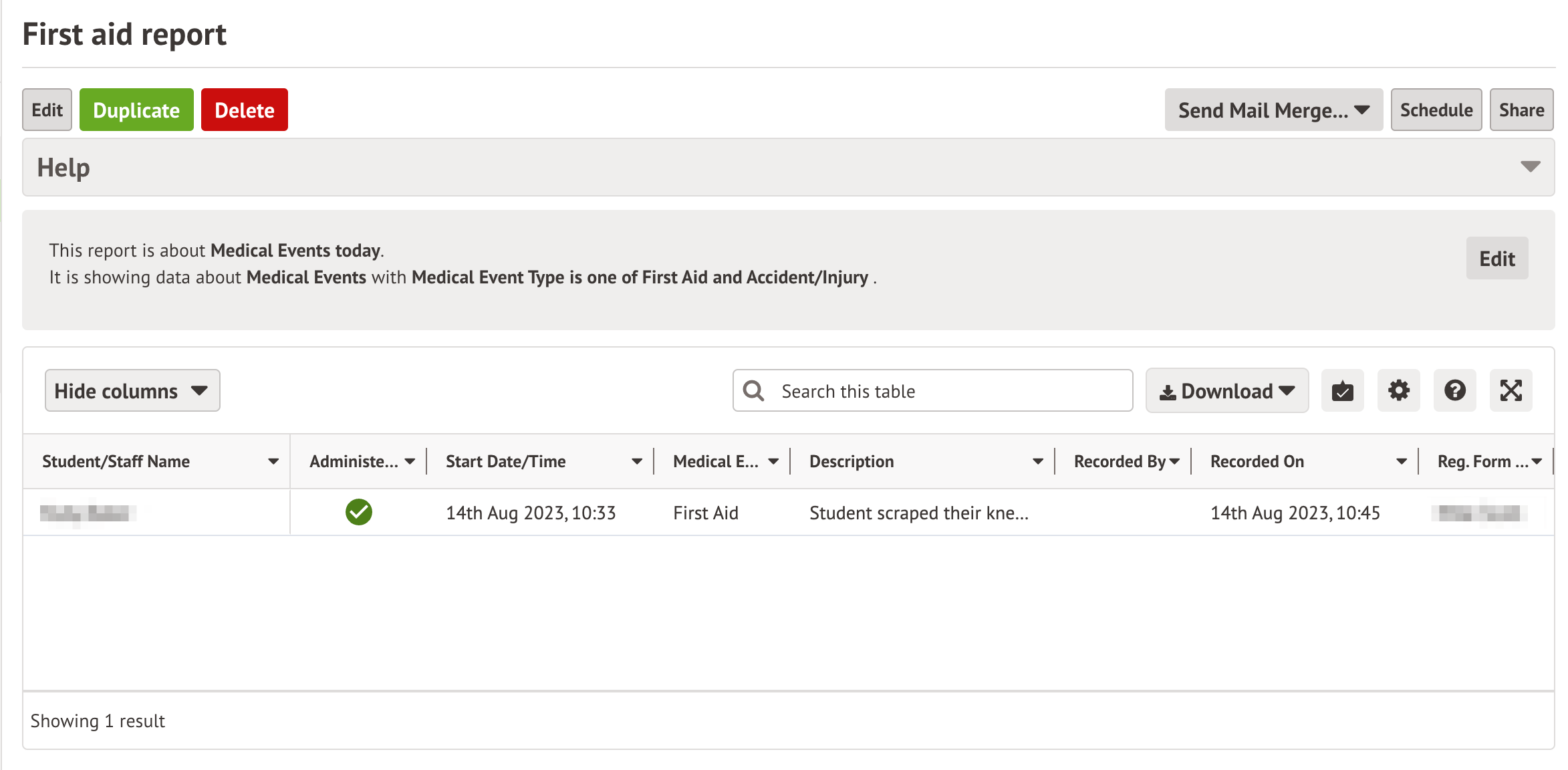Open Description column sort arrow
The height and width of the screenshot is (770, 1568).
click(x=1037, y=461)
